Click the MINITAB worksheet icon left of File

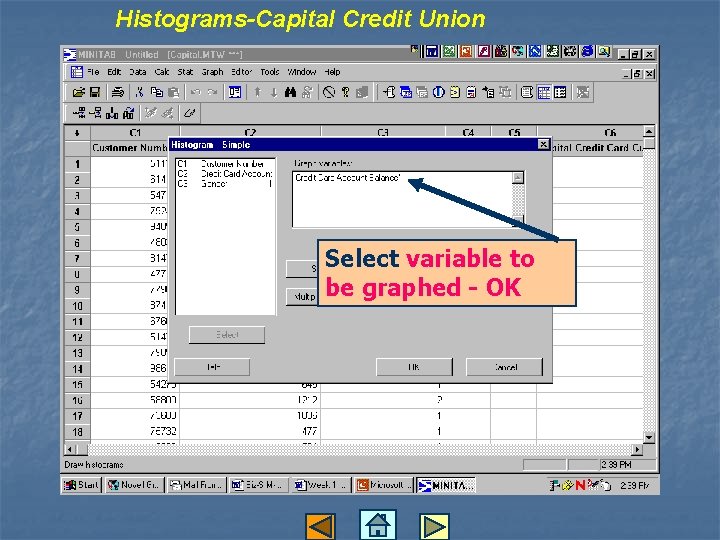click(76, 72)
